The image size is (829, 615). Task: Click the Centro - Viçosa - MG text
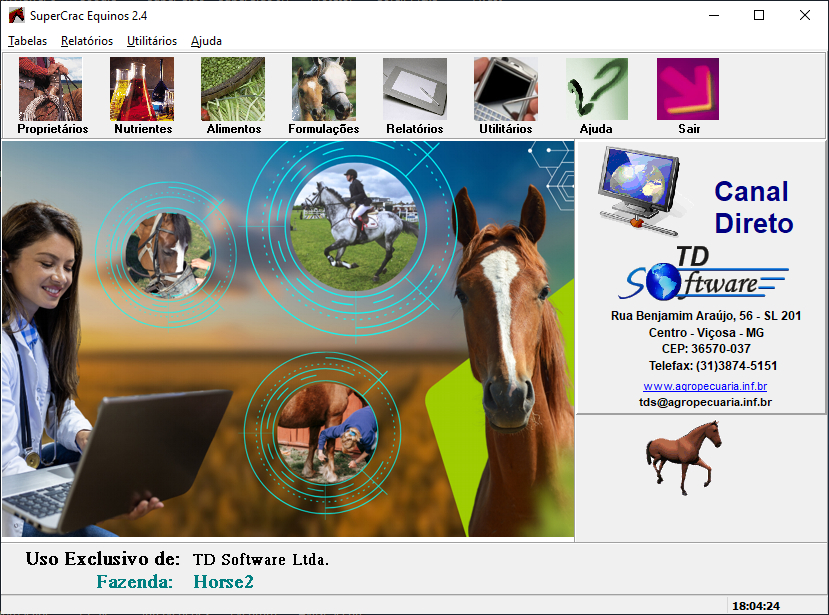tap(706, 333)
